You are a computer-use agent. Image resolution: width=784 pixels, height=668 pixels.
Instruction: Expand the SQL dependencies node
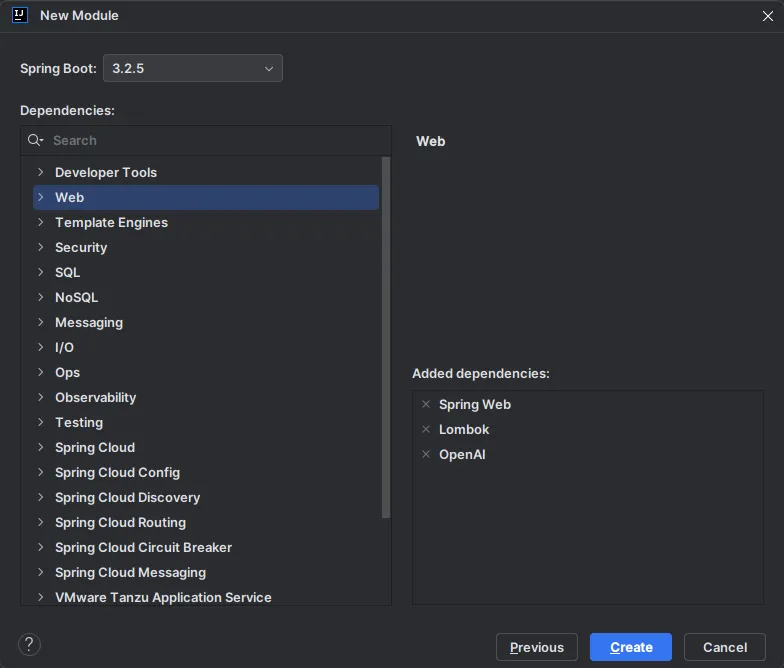(41, 273)
